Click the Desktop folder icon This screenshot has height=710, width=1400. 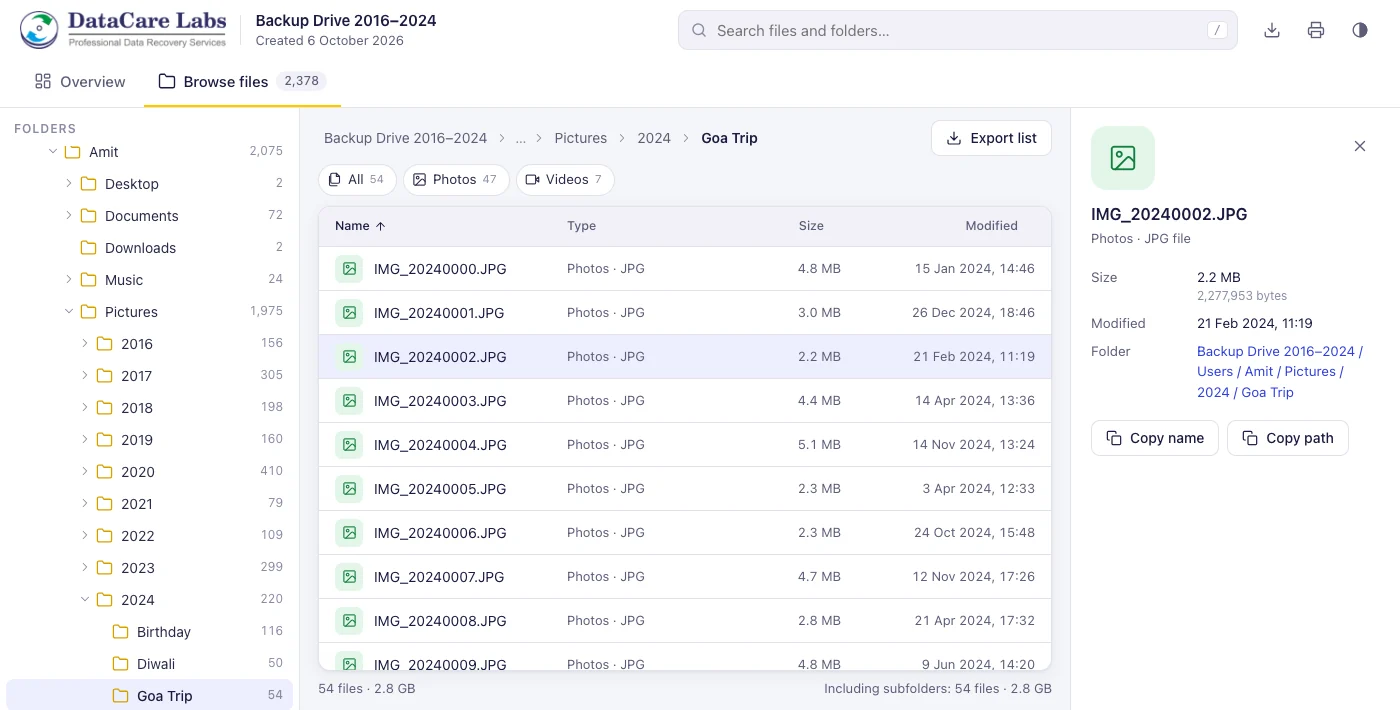[88, 184]
